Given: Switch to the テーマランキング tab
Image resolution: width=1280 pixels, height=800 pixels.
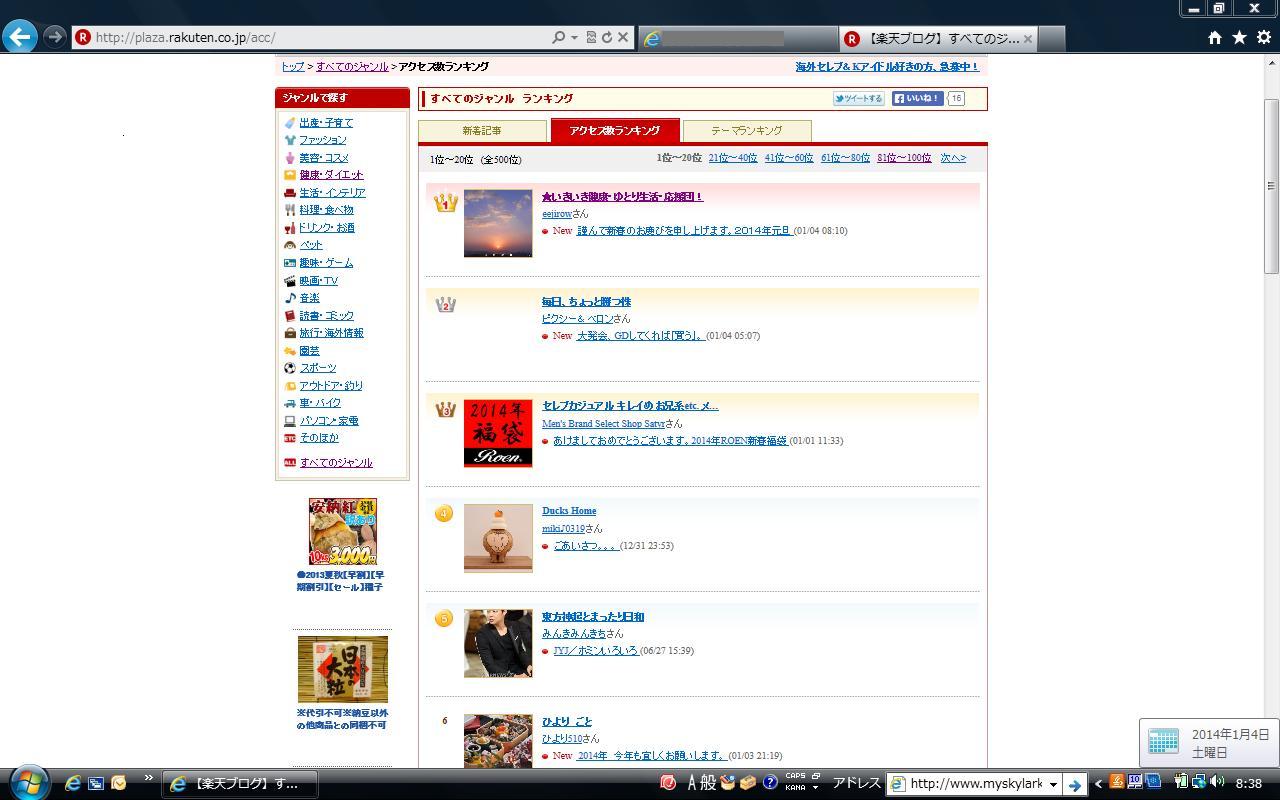Looking at the screenshot, I should [x=746, y=131].
